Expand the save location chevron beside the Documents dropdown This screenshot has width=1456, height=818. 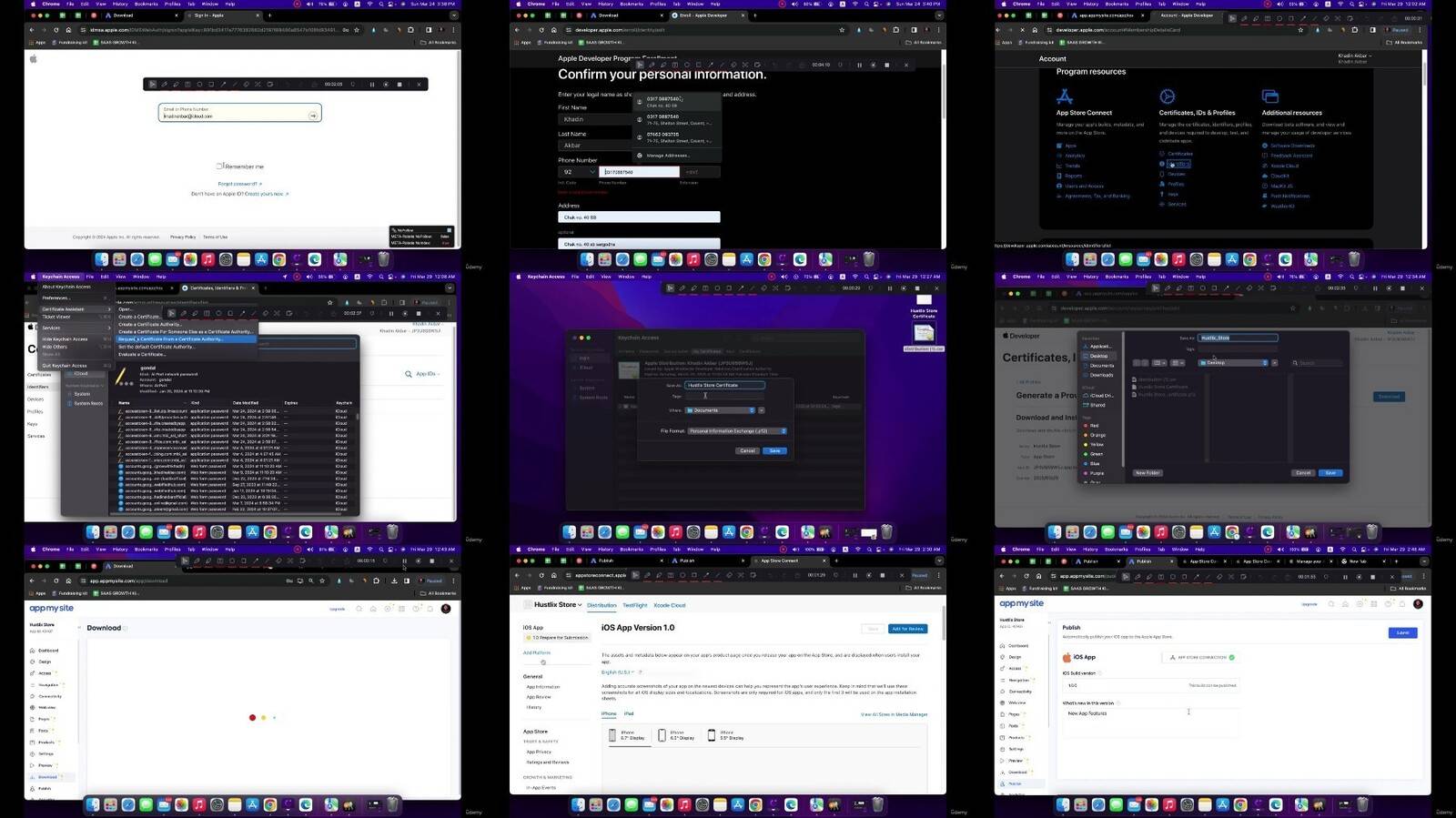[762, 410]
